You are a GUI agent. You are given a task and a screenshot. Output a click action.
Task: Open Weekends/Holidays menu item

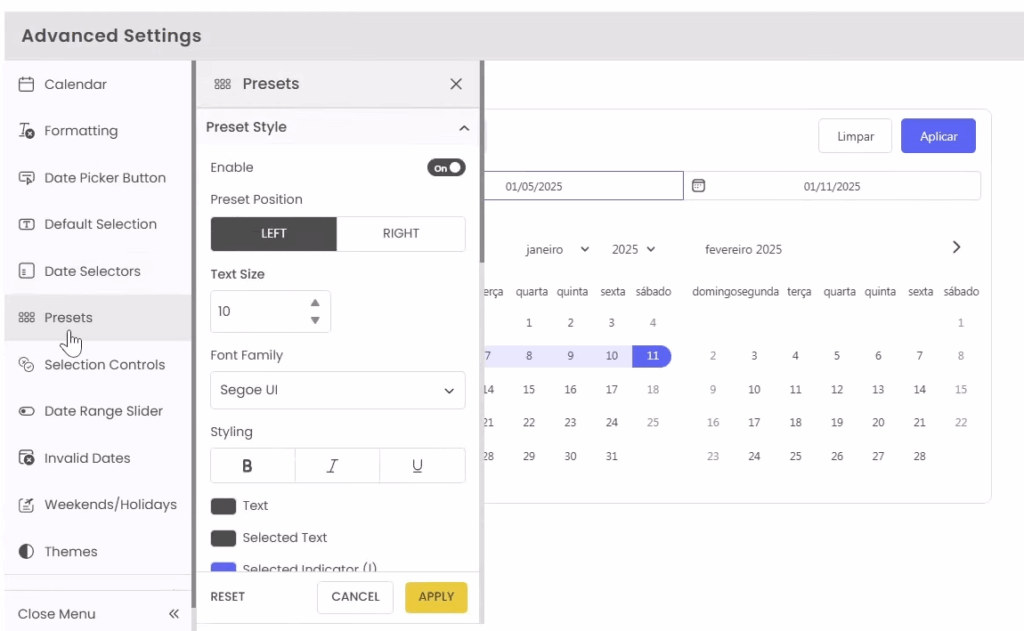[98, 504]
